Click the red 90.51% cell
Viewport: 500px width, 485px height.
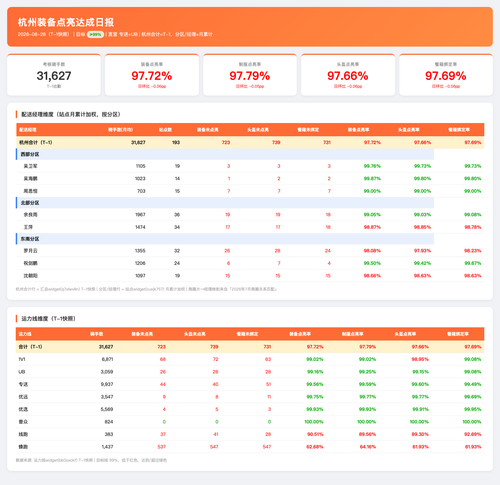315,434
